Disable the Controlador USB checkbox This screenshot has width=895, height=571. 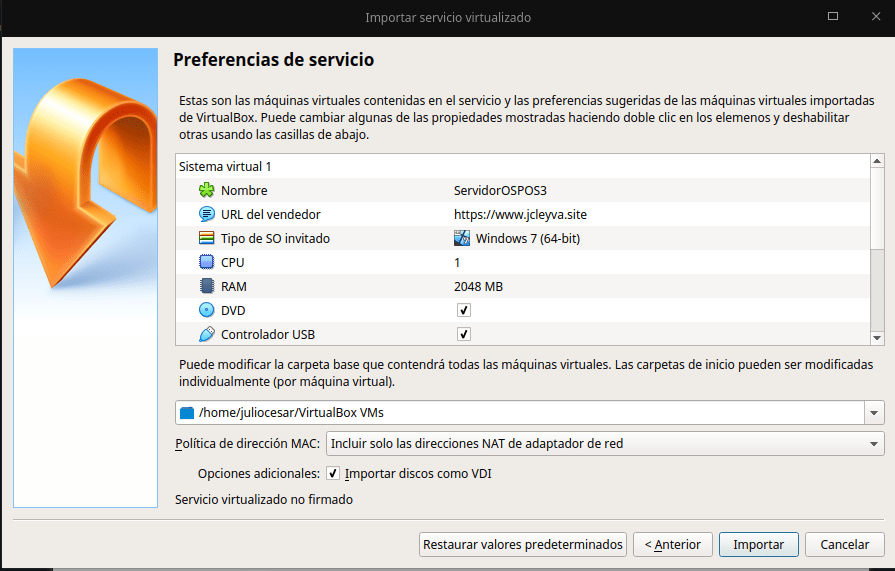464,334
